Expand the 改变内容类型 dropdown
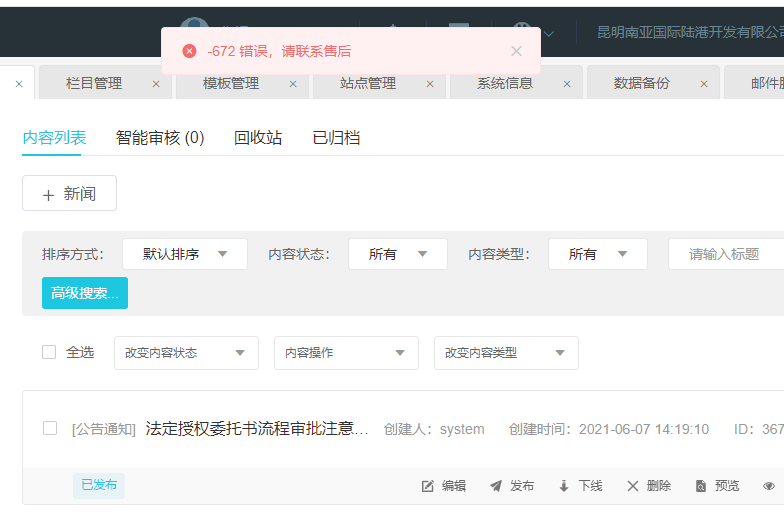 click(506, 353)
